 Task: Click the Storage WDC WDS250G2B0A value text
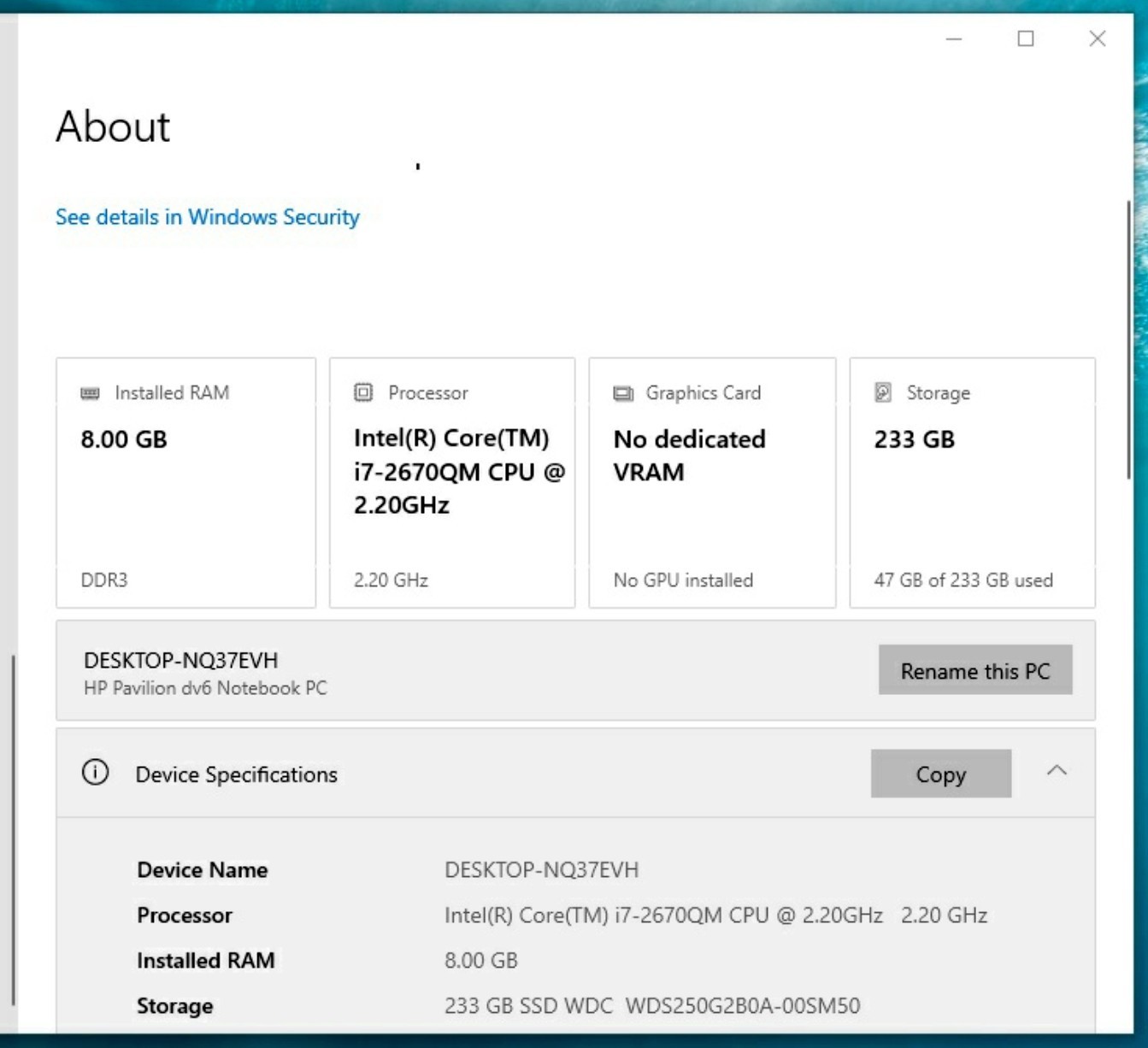coord(652,1006)
